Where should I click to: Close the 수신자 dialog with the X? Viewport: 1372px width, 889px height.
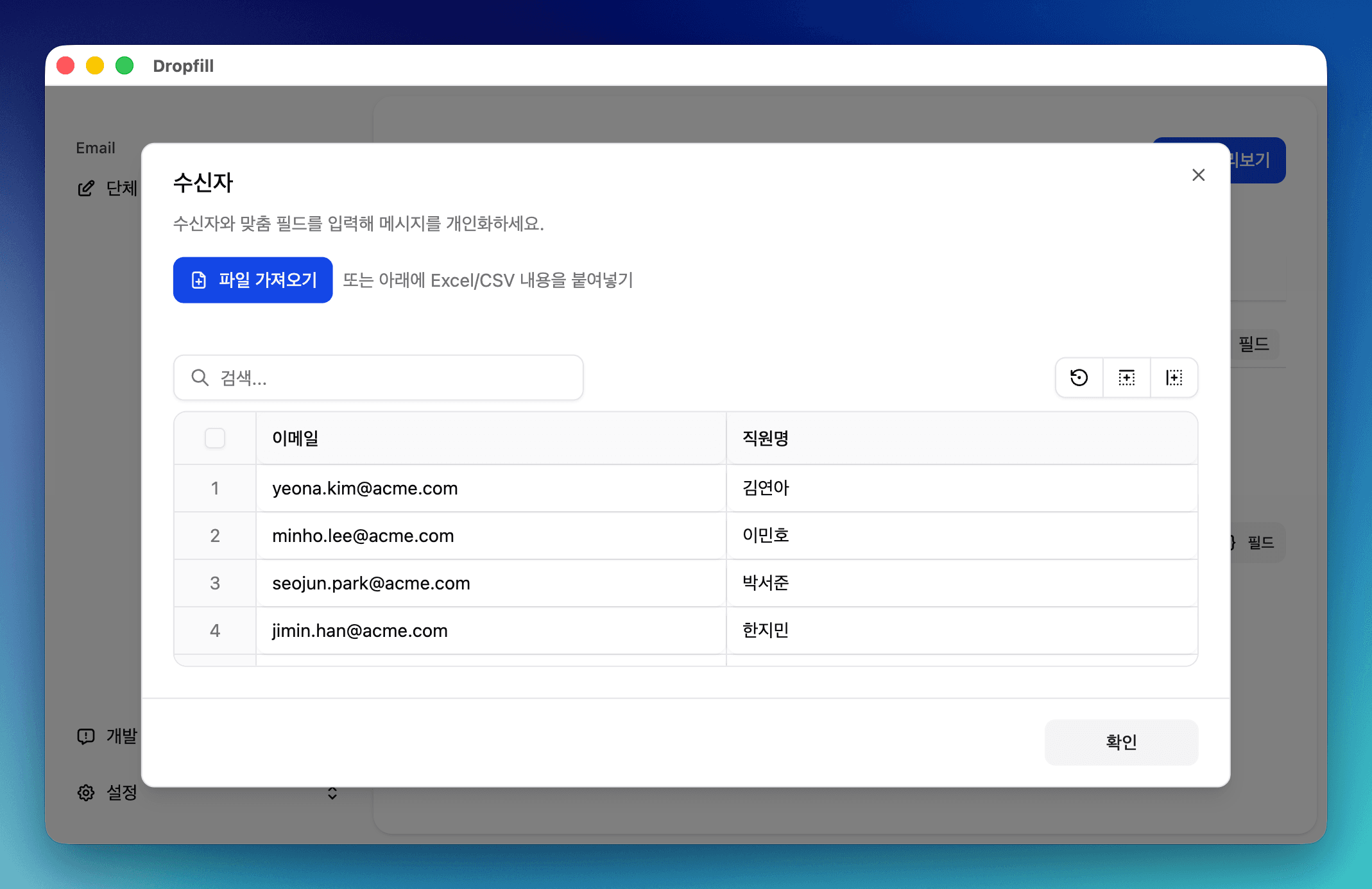coord(1198,174)
